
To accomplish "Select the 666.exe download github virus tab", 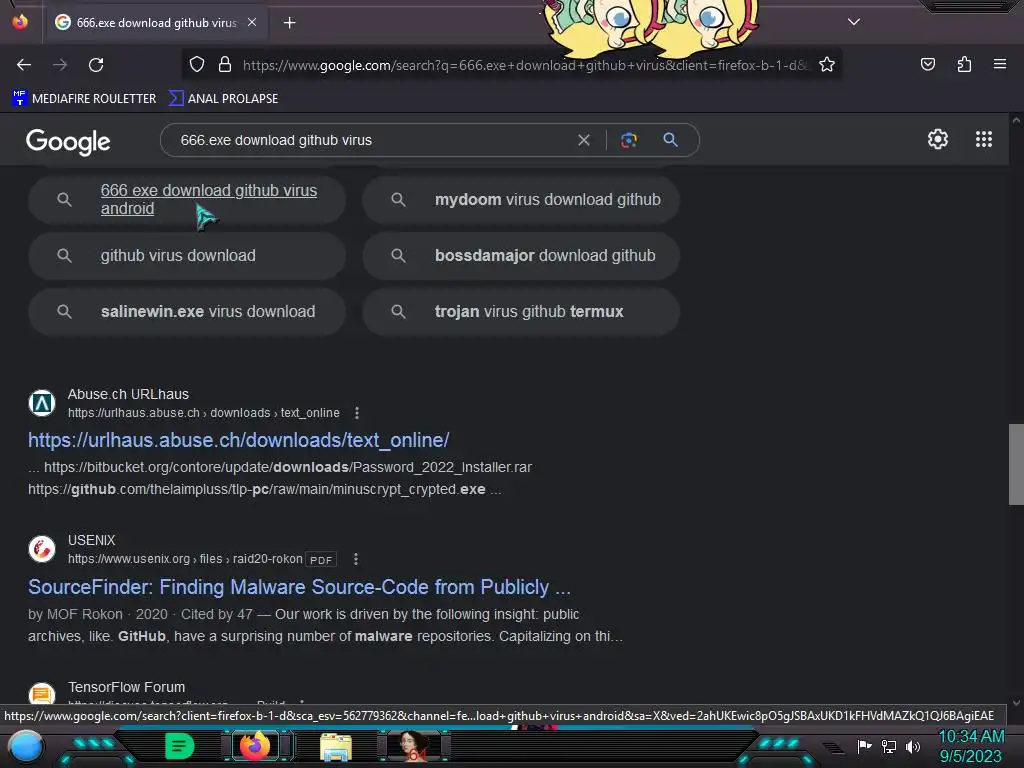I will tap(155, 23).
